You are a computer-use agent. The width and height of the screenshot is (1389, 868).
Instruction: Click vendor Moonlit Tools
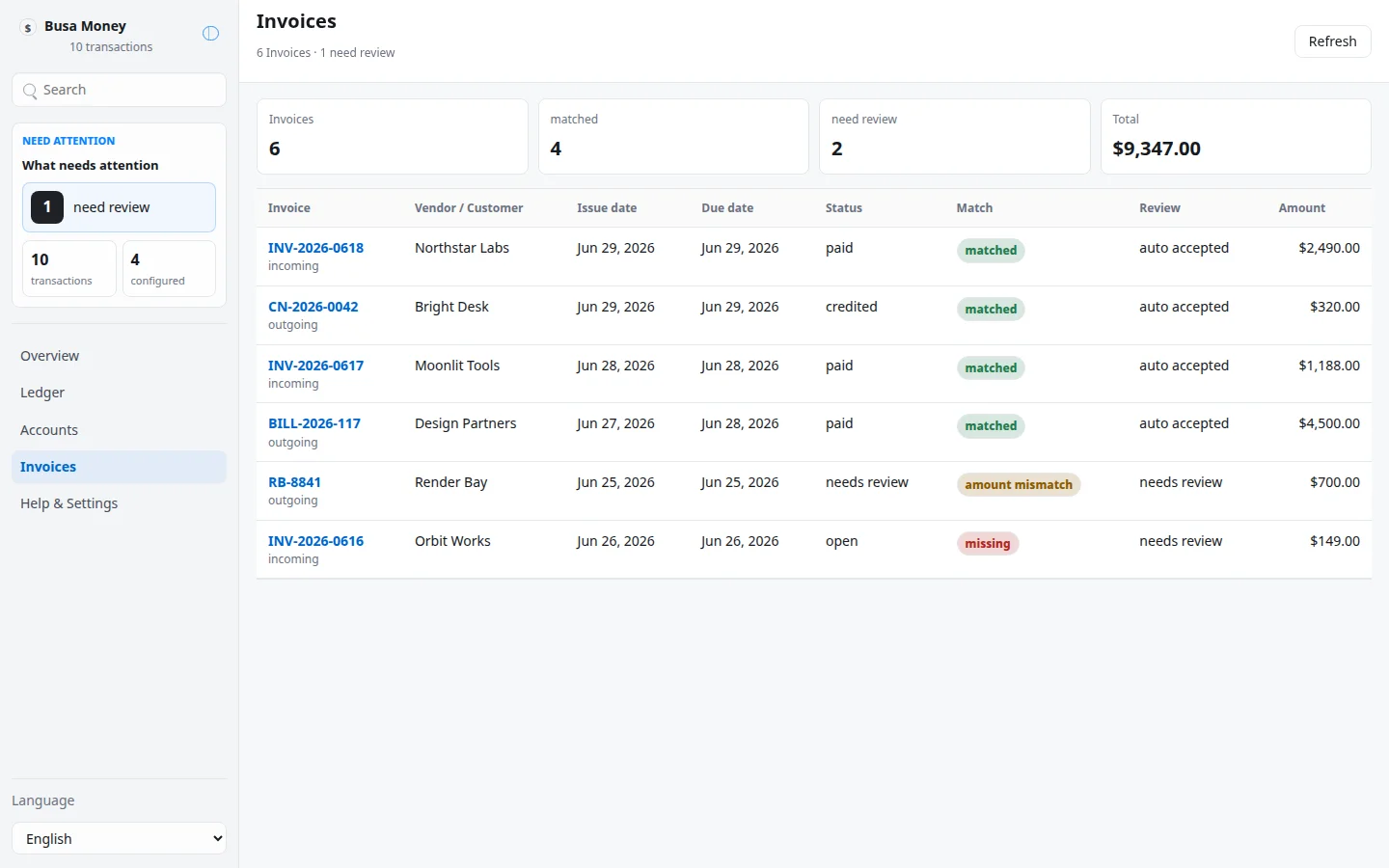click(457, 366)
